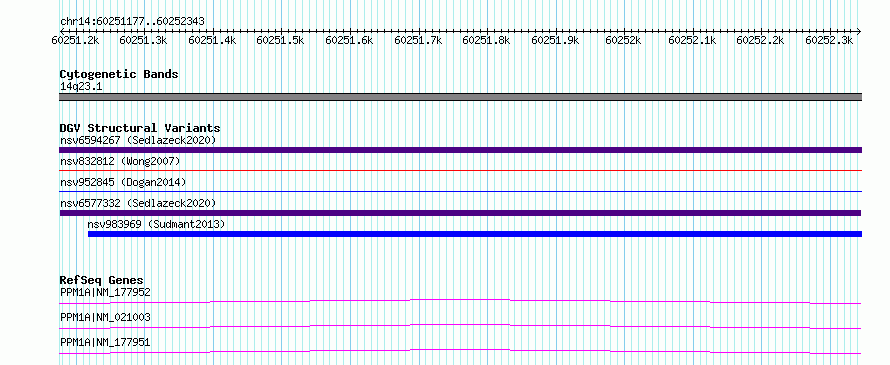Open variant nsv6577332 (Sedlazeck2020) label
The width and height of the screenshot is (890, 365).
pyautogui.click(x=138, y=203)
